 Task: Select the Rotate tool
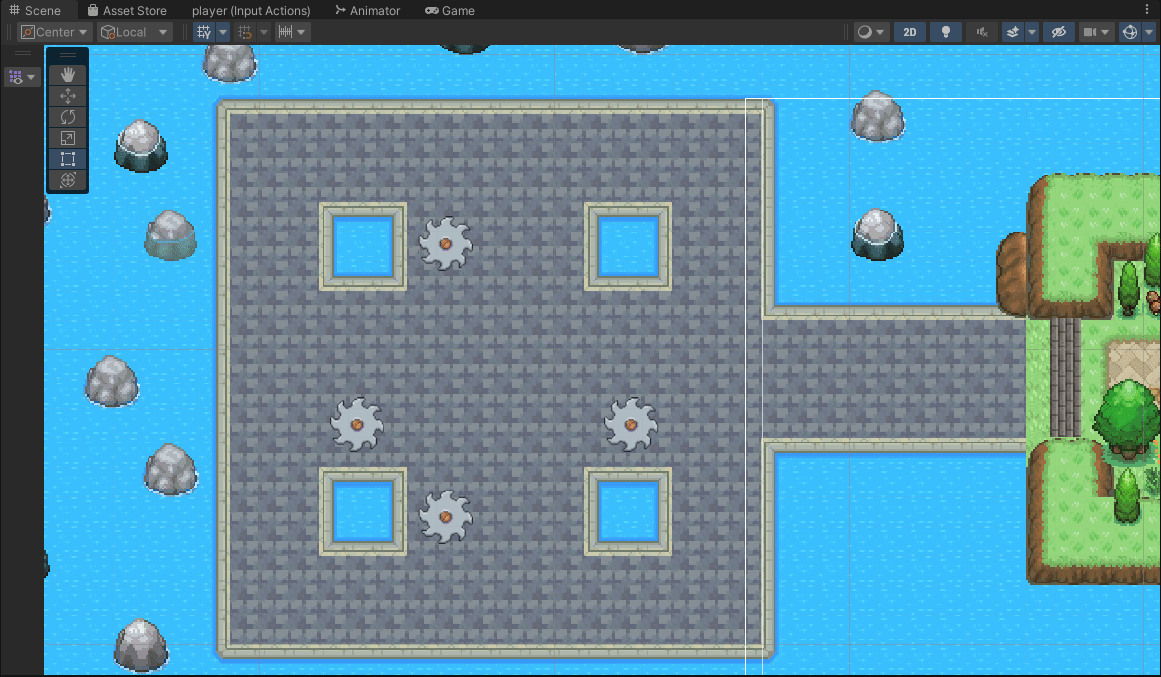coord(67,117)
